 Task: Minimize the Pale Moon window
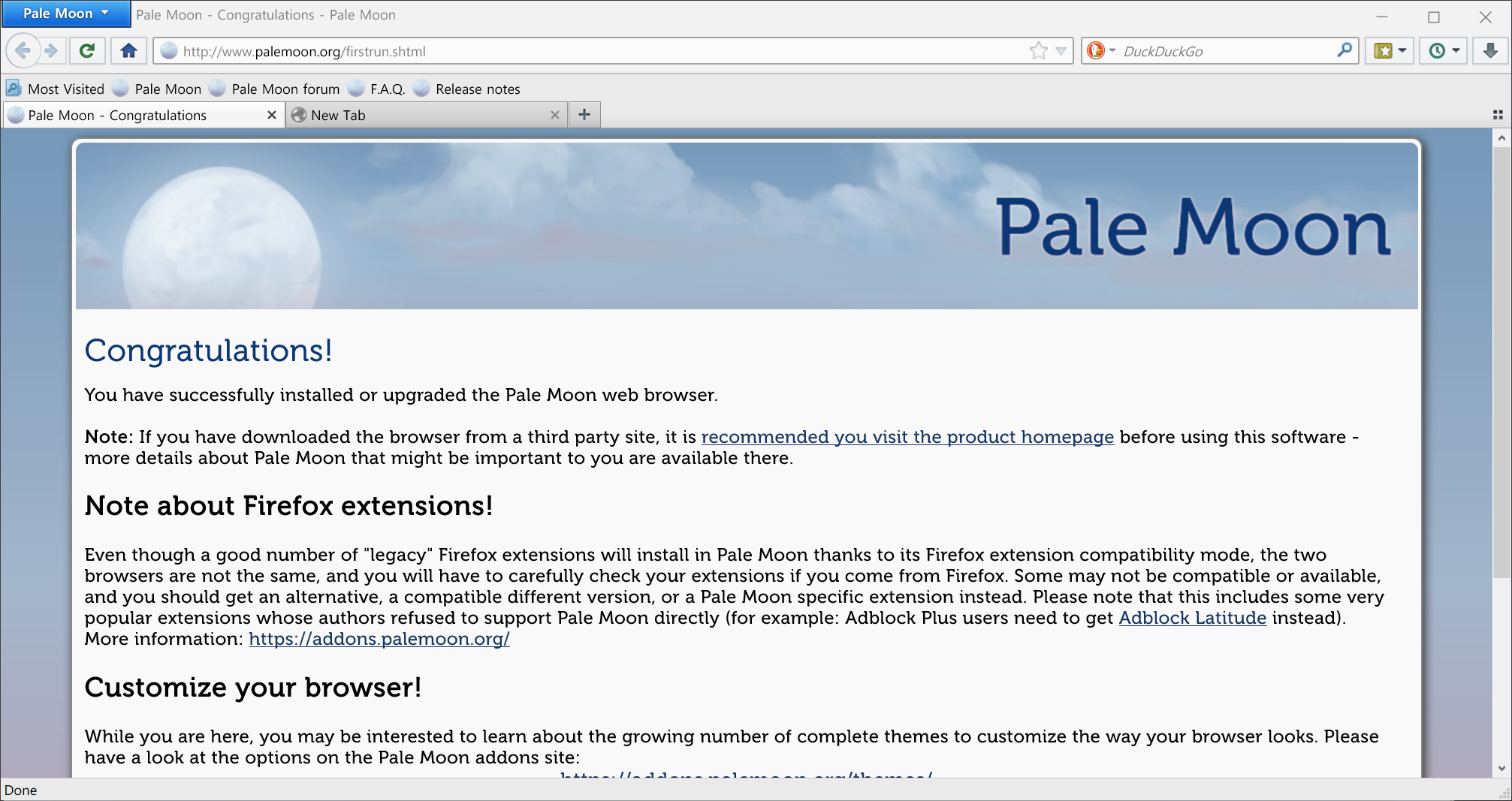pos(1382,17)
